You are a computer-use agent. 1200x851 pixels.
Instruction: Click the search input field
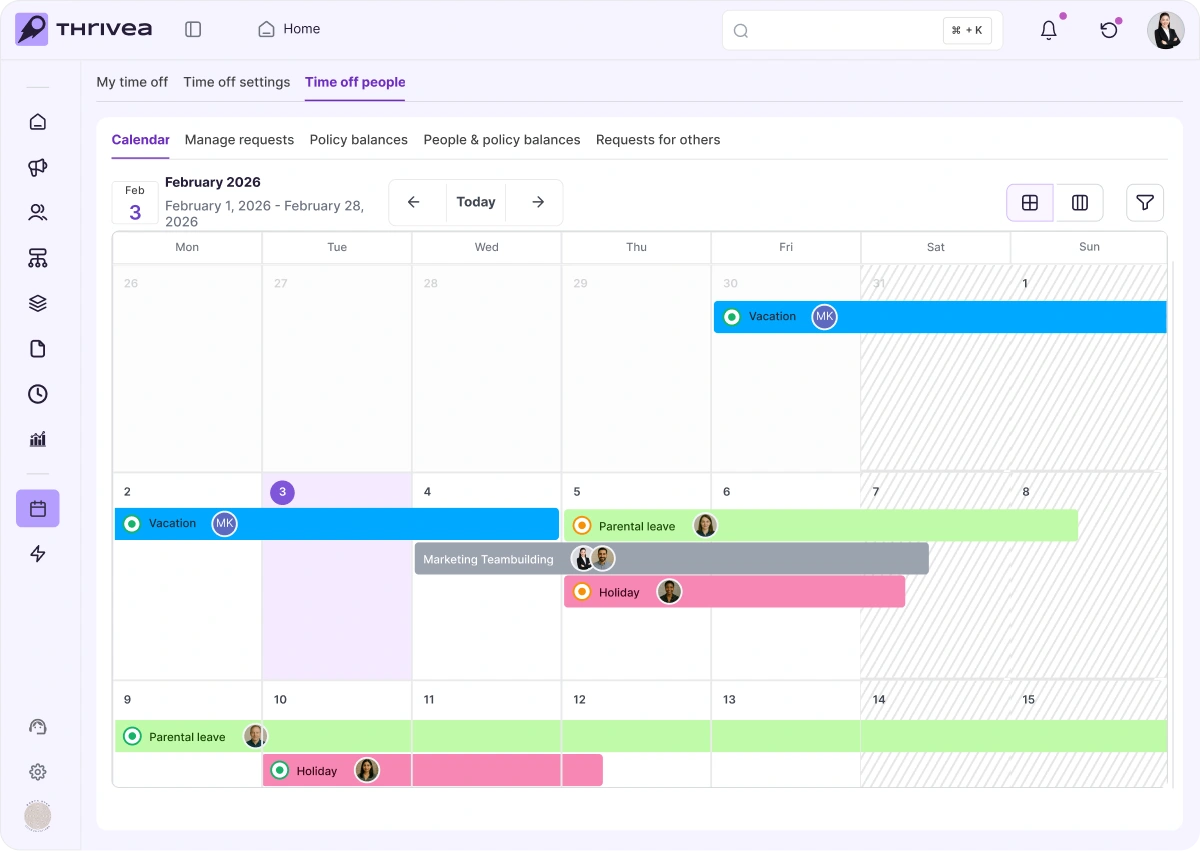click(840, 30)
